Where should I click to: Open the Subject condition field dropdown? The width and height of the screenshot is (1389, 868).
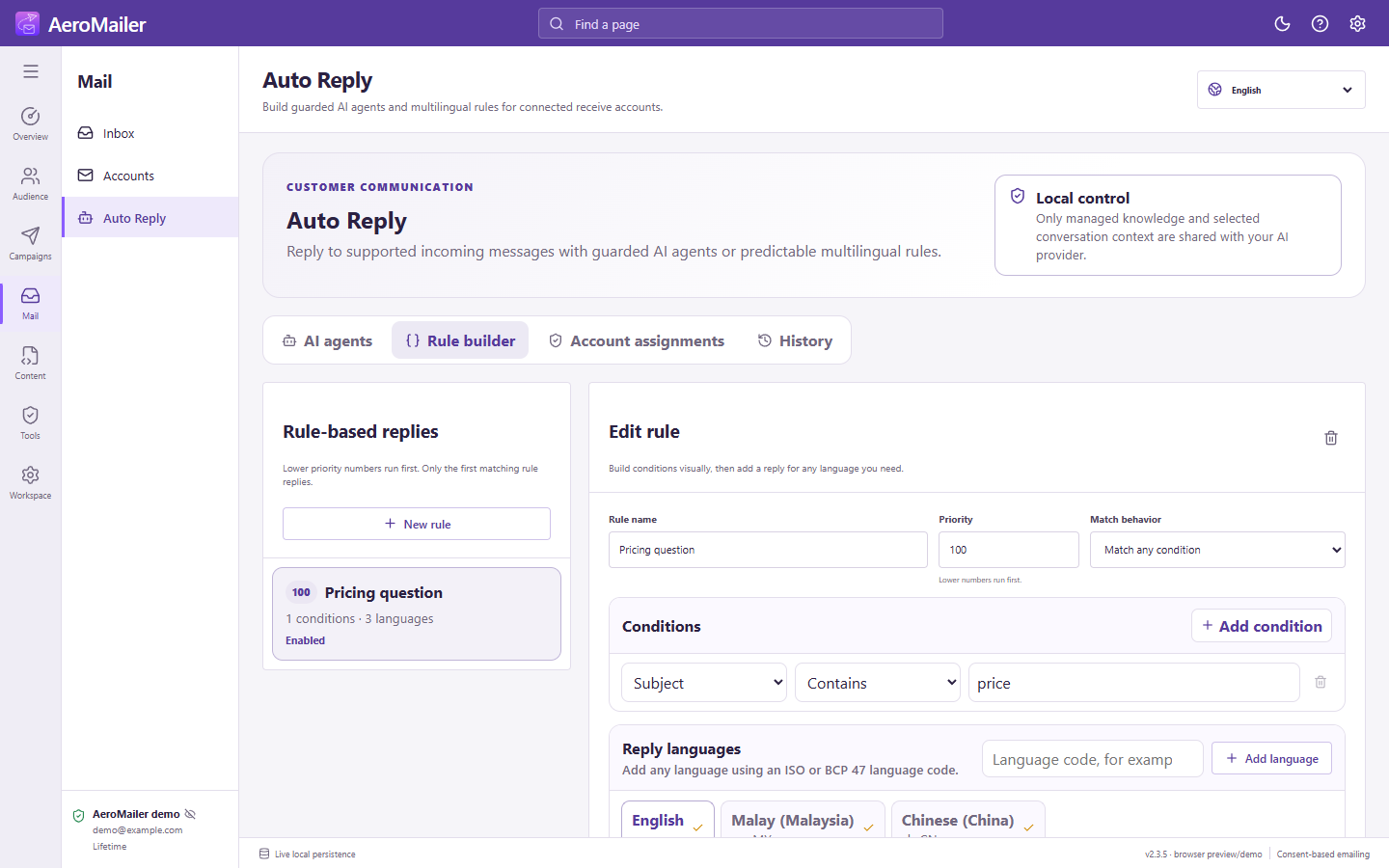click(x=704, y=683)
